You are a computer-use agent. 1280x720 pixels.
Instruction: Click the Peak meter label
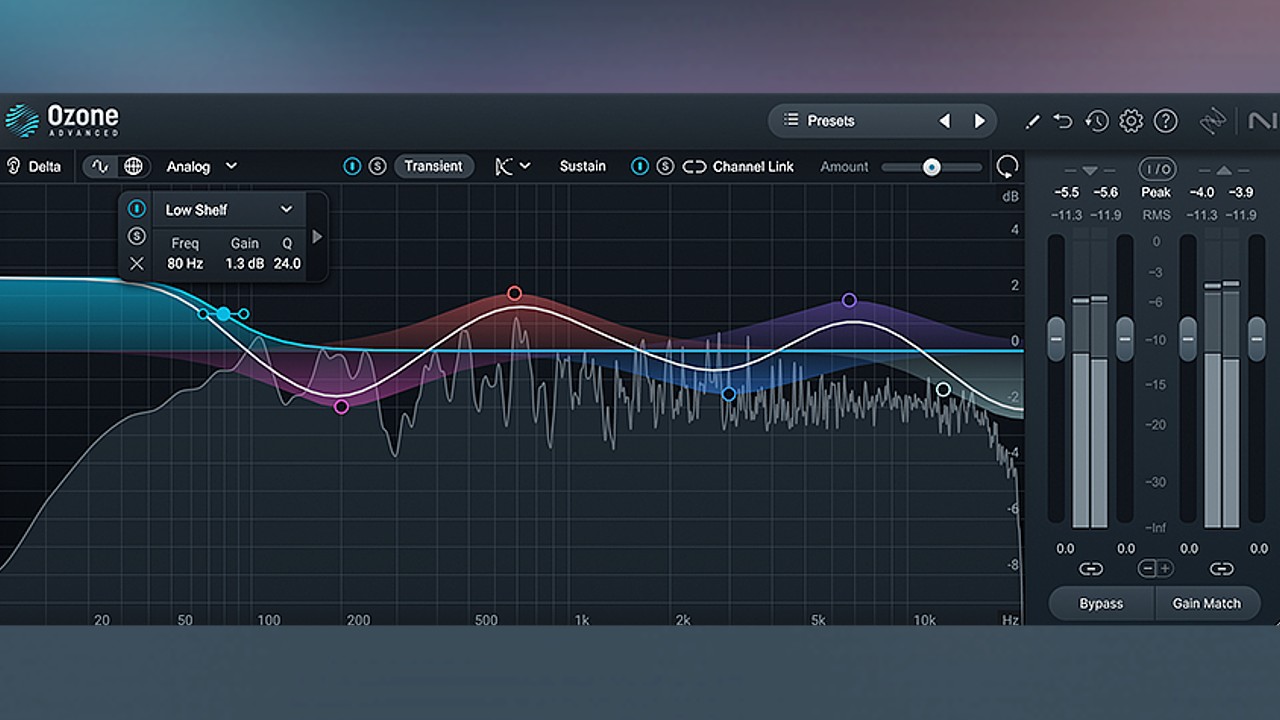click(x=1156, y=192)
